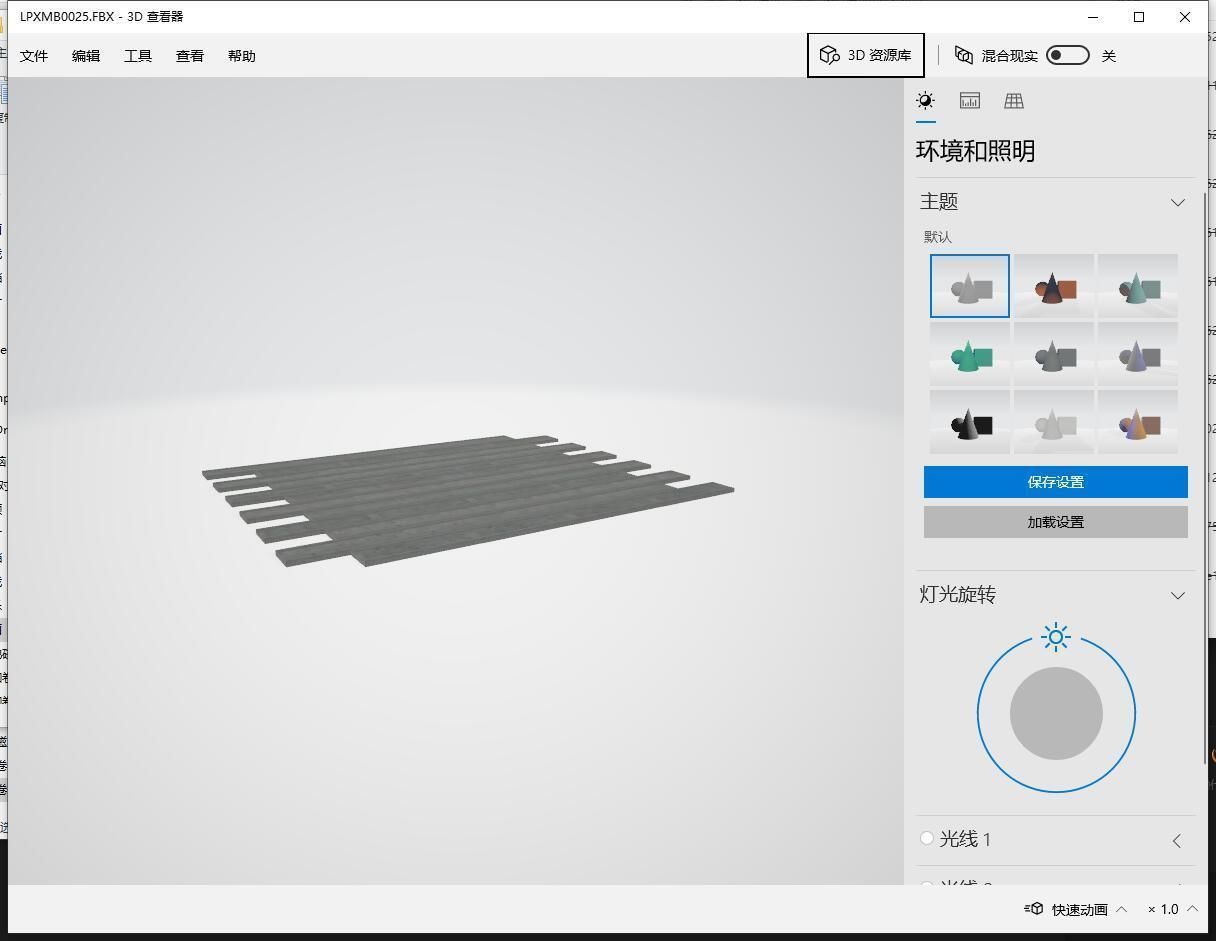The image size is (1216, 941).
Task: Open the Stats and Shading tab icon
Action: [969, 100]
